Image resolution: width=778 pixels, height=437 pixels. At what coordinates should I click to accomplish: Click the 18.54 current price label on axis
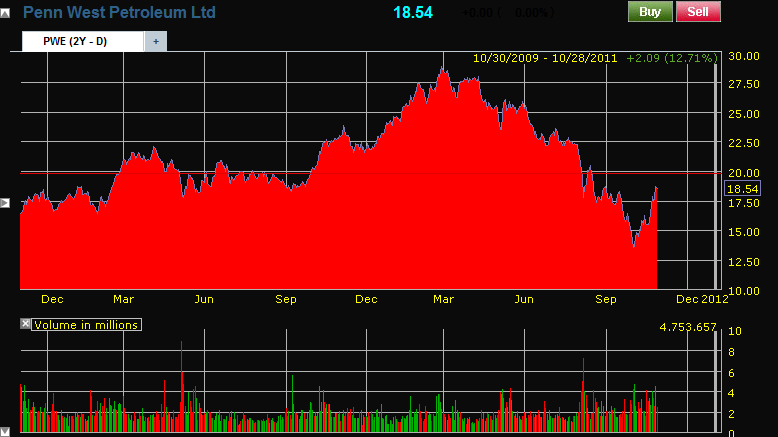[x=742, y=189]
